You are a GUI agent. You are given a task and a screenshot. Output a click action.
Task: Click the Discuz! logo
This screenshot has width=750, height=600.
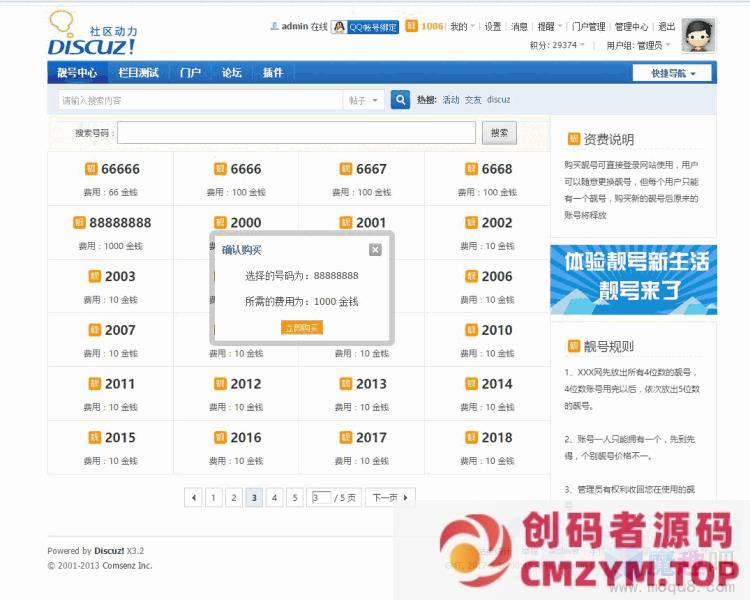[x=92, y=35]
